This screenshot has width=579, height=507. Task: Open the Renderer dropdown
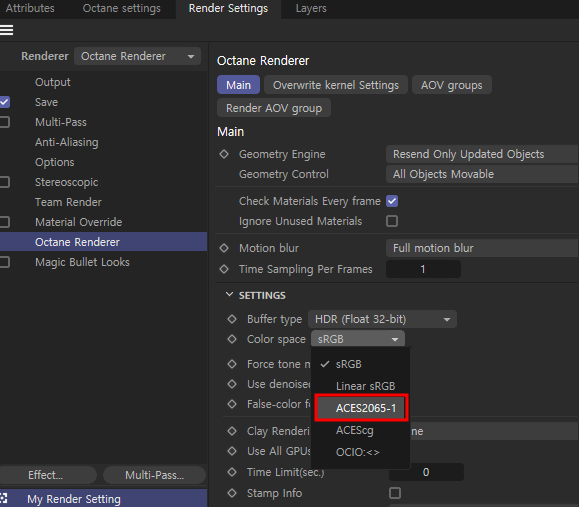tap(137, 56)
